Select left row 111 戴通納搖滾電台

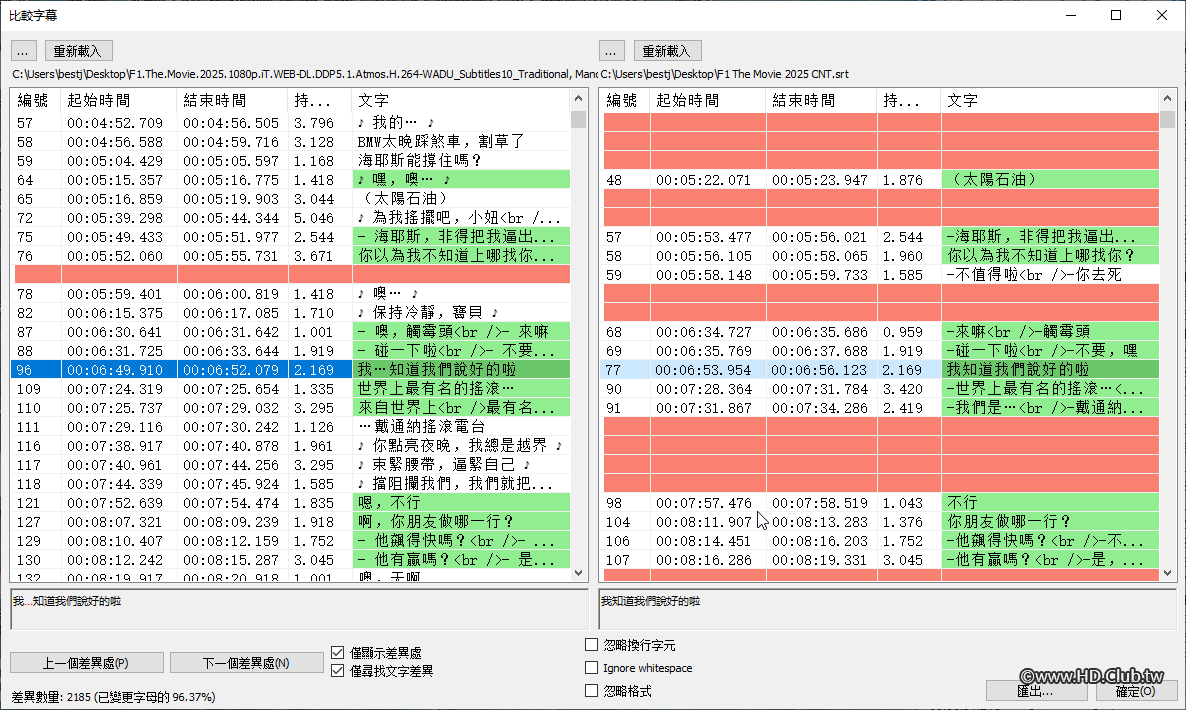coord(290,426)
